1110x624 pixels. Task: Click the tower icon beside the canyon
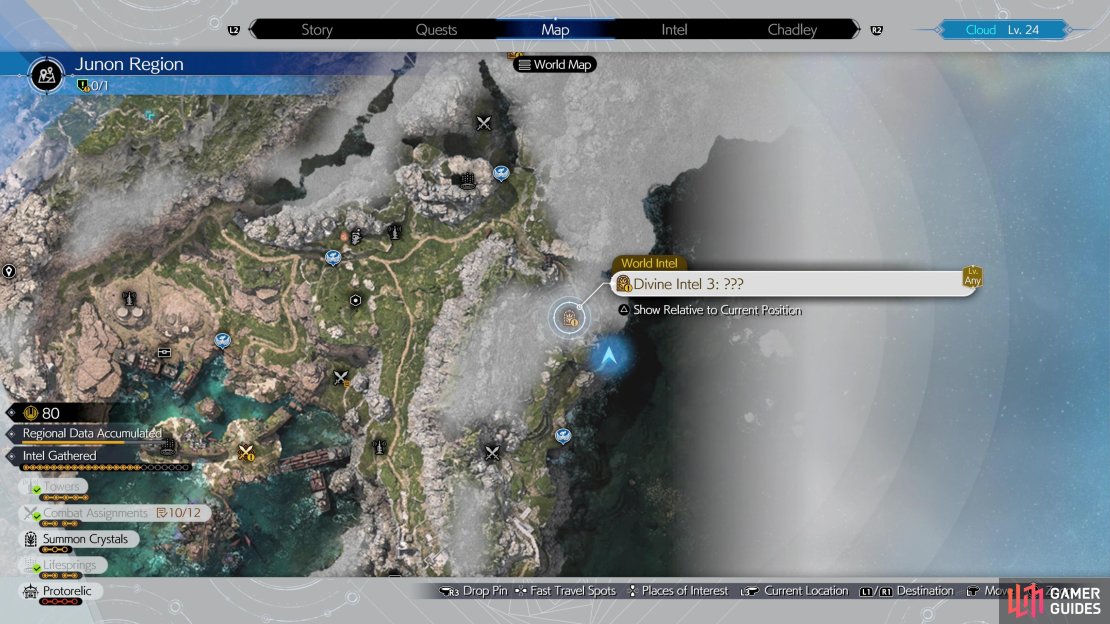pyautogui.click(x=394, y=231)
